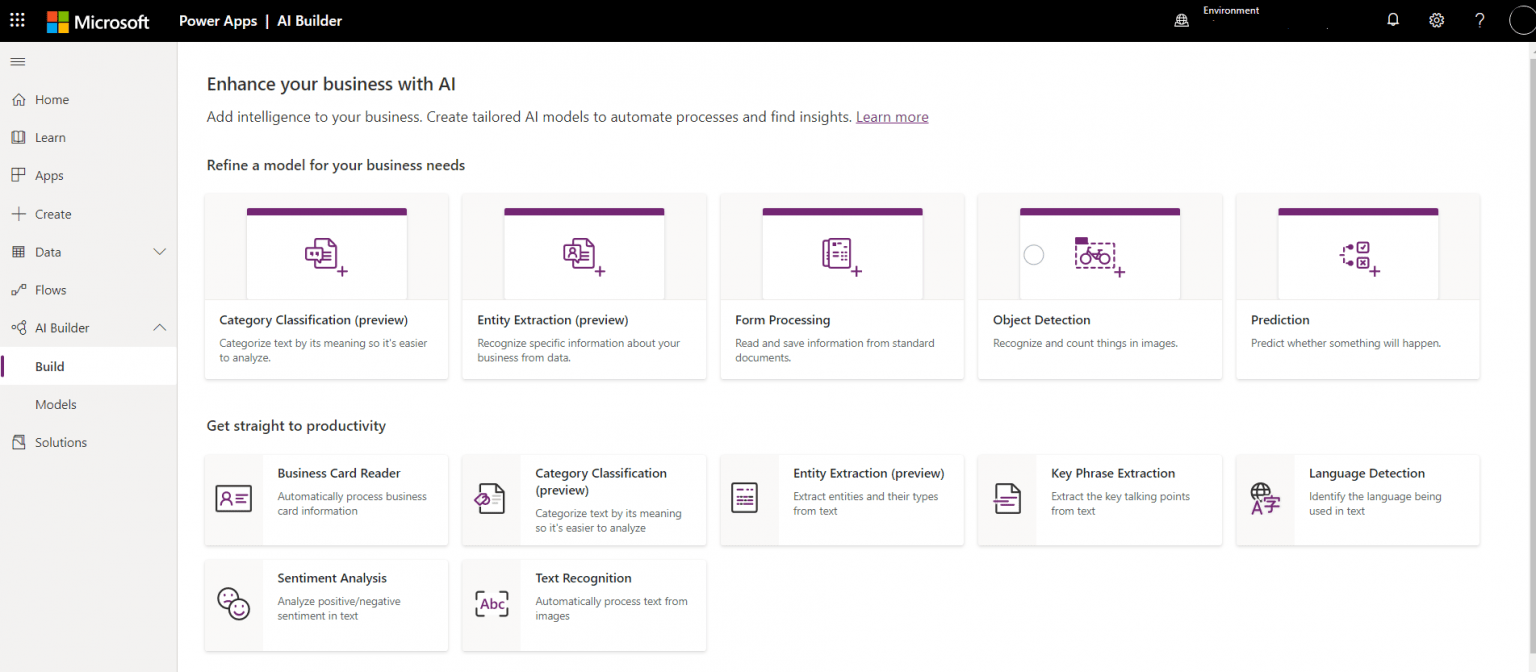Open Text Recognition title

pyautogui.click(x=583, y=578)
